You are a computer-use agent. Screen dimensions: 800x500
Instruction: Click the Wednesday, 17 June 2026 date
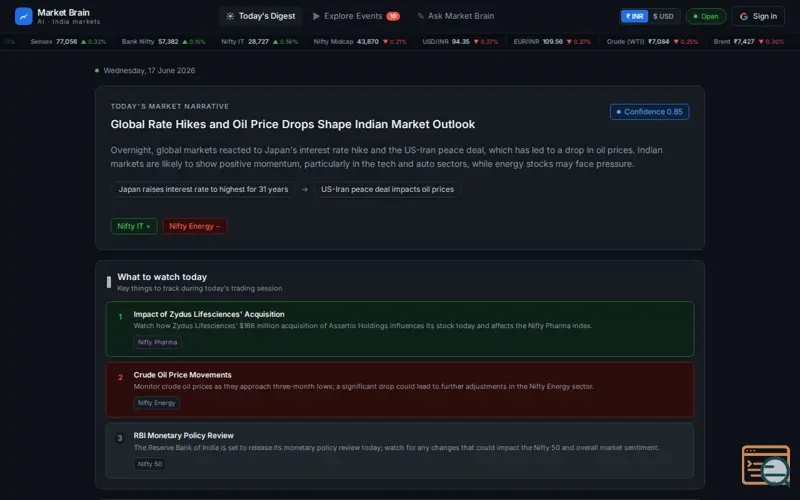[149, 70]
